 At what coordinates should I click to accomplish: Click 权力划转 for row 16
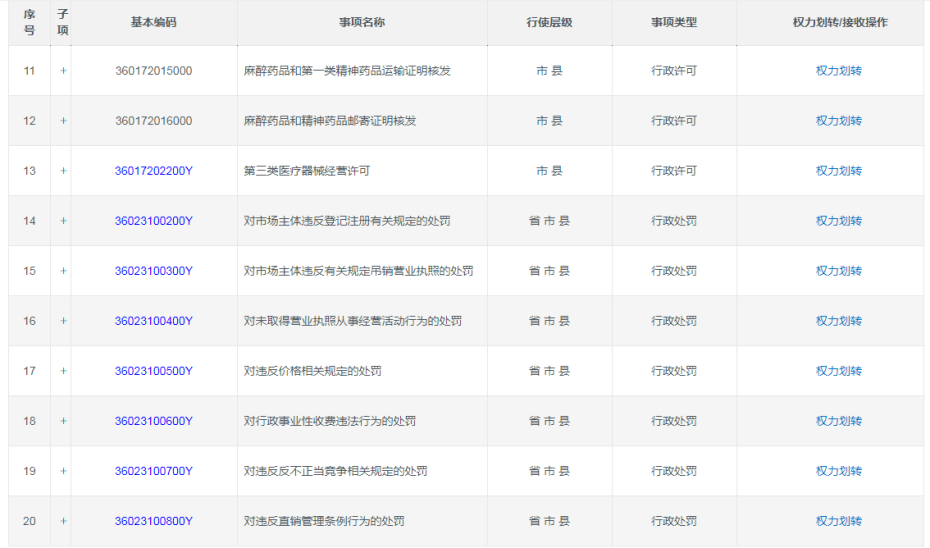pos(838,321)
